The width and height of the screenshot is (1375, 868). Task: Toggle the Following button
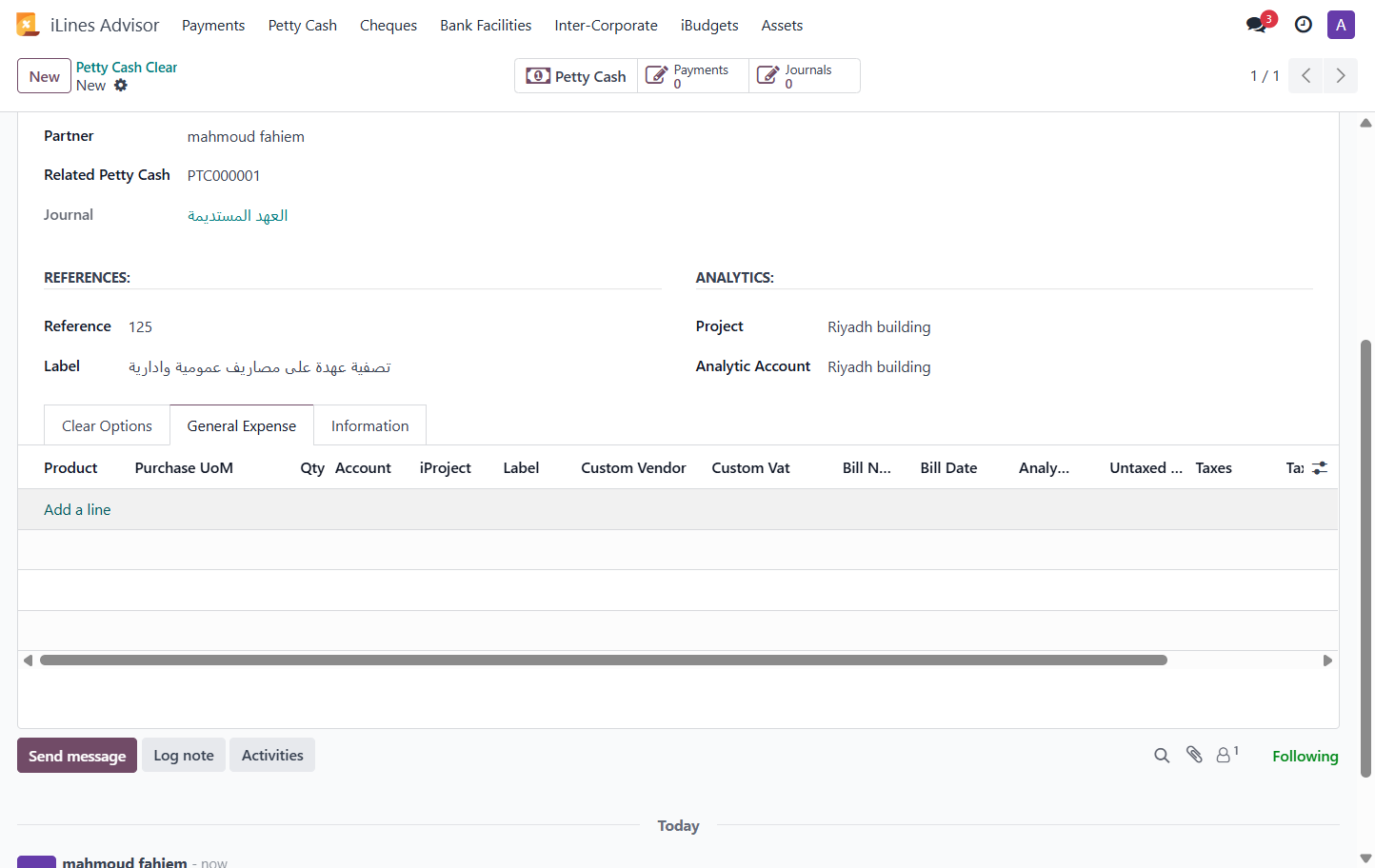pos(1305,756)
